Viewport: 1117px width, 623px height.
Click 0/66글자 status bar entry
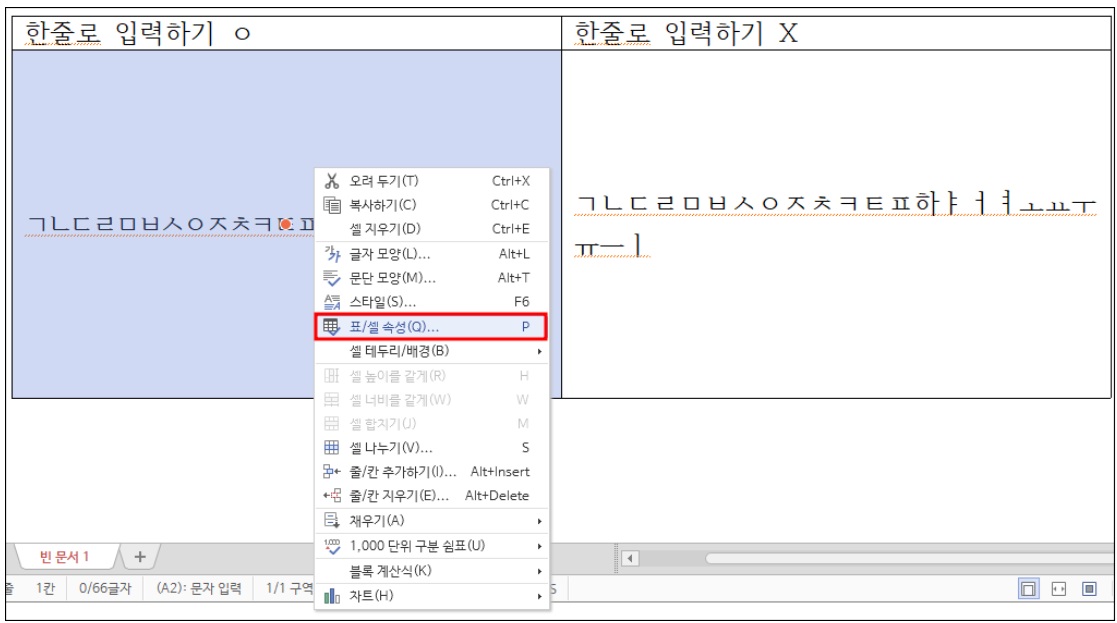pyautogui.click(x=105, y=589)
